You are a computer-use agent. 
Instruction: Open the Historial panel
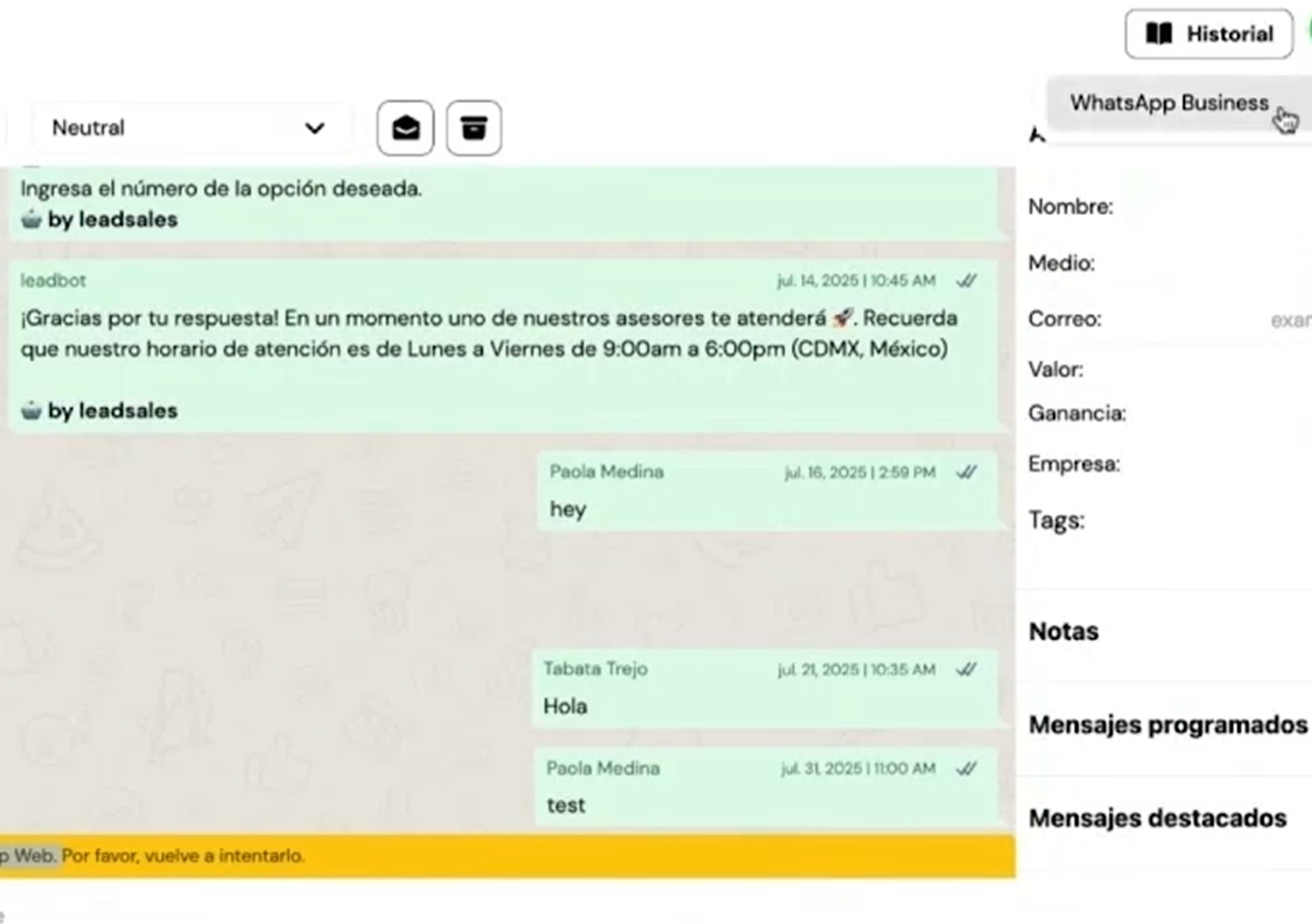click(1208, 34)
